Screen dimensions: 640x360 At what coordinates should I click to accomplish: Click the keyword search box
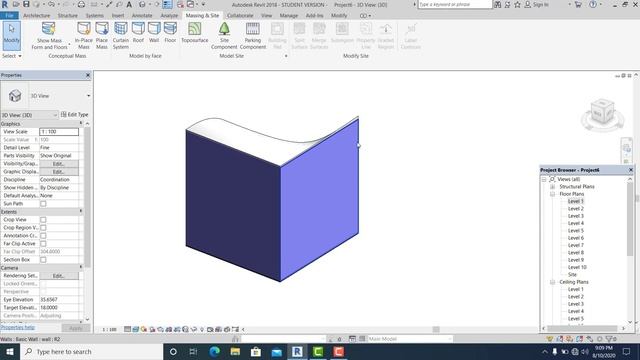(455, 4)
